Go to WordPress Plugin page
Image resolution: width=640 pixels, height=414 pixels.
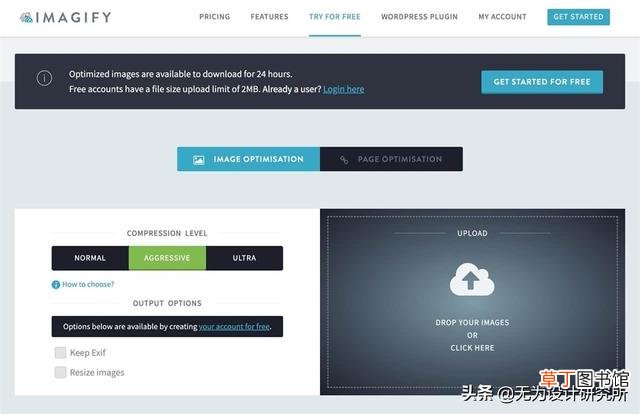tap(419, 17)
